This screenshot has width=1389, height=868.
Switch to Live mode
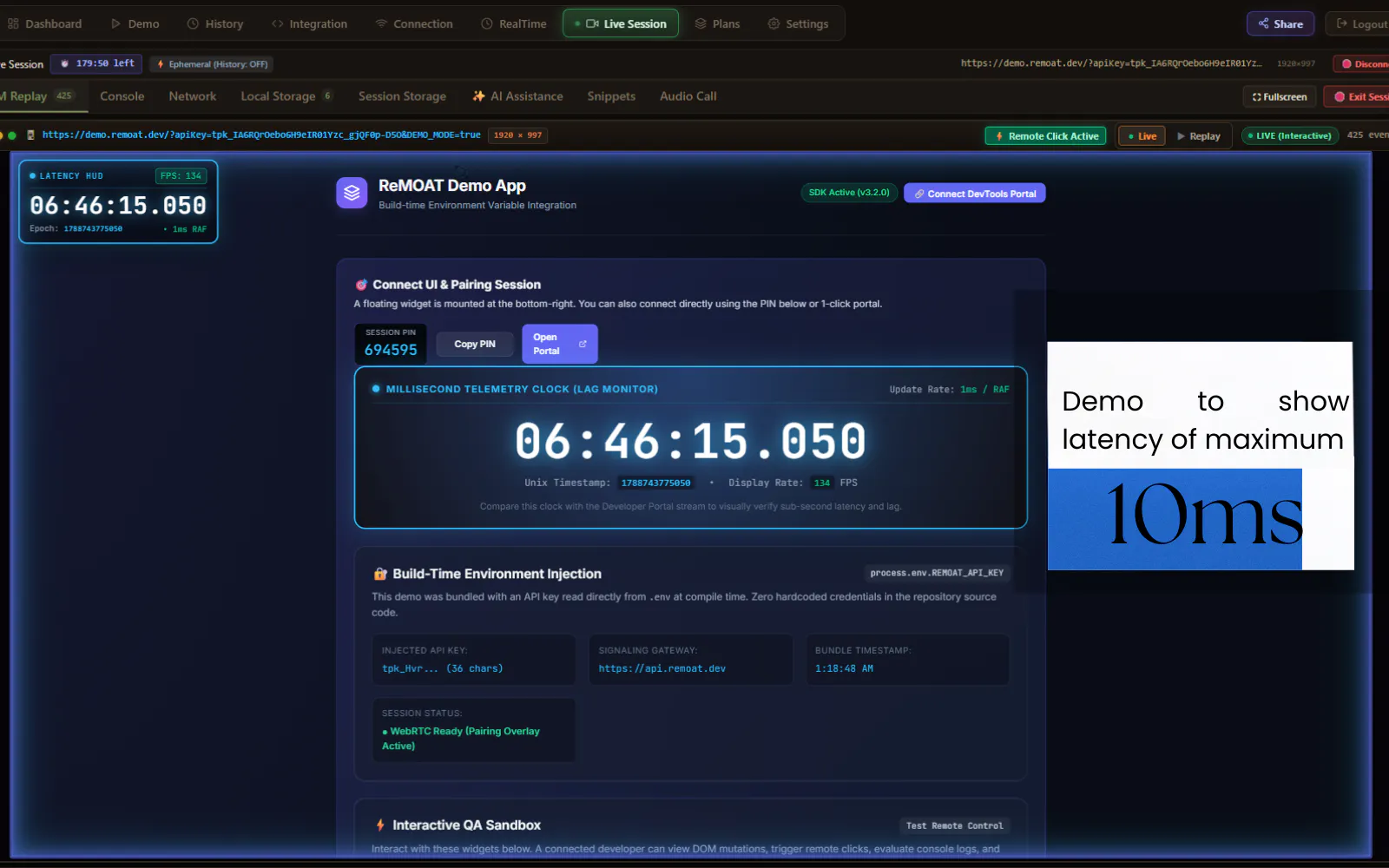click(x=1142, y=136)
